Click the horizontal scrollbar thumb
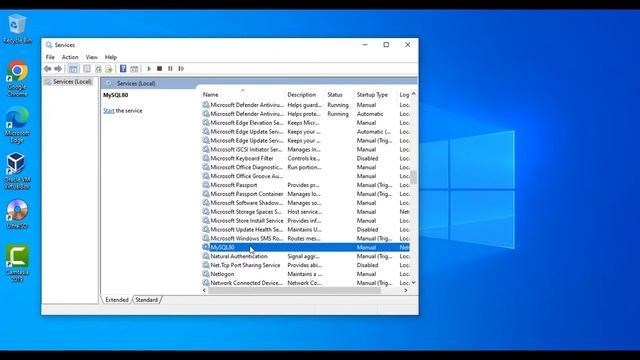The height and width of the screenshot is (360, 640). [294, 290]
